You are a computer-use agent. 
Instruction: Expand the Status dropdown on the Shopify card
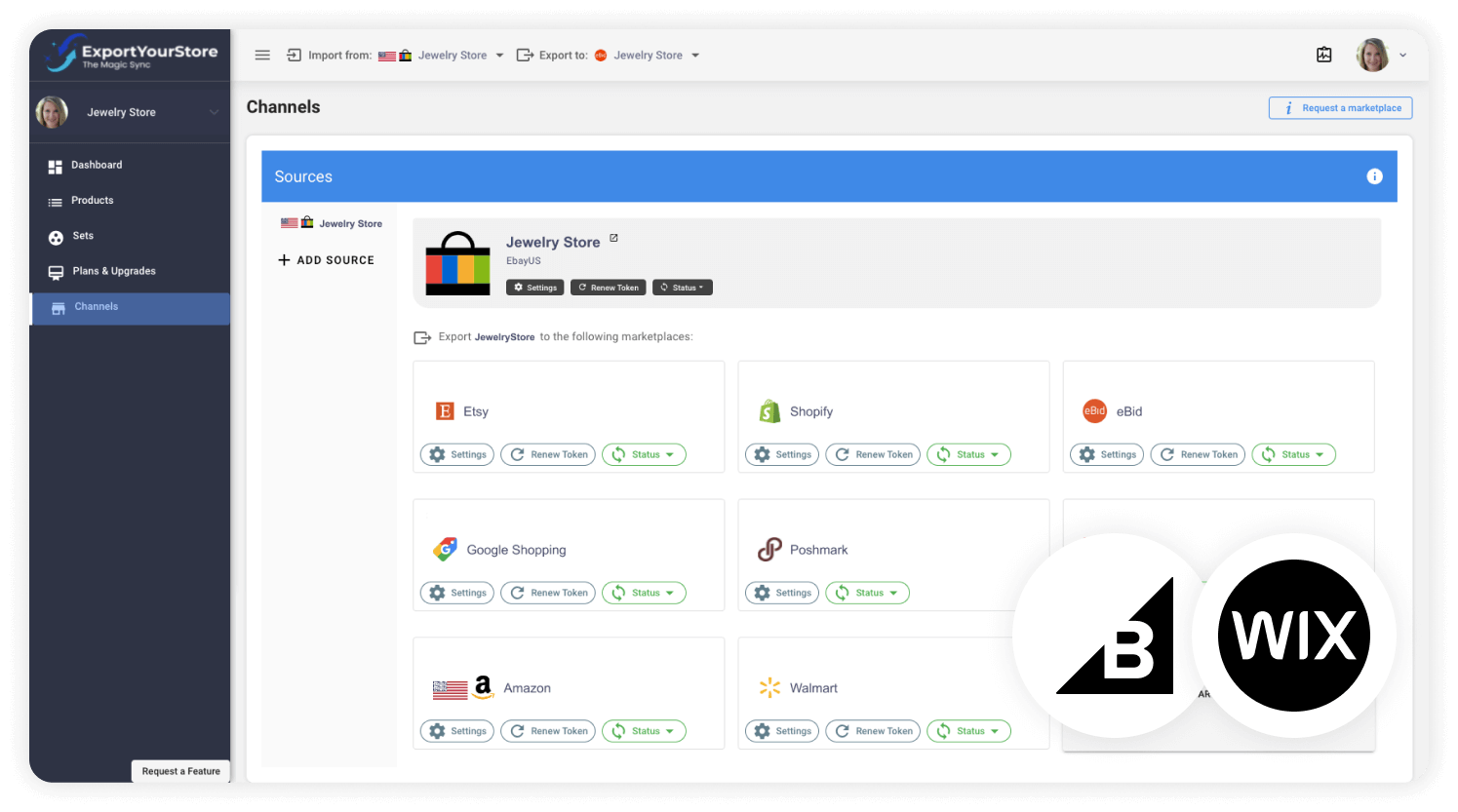pyautogui.click(x=968, y=454)
